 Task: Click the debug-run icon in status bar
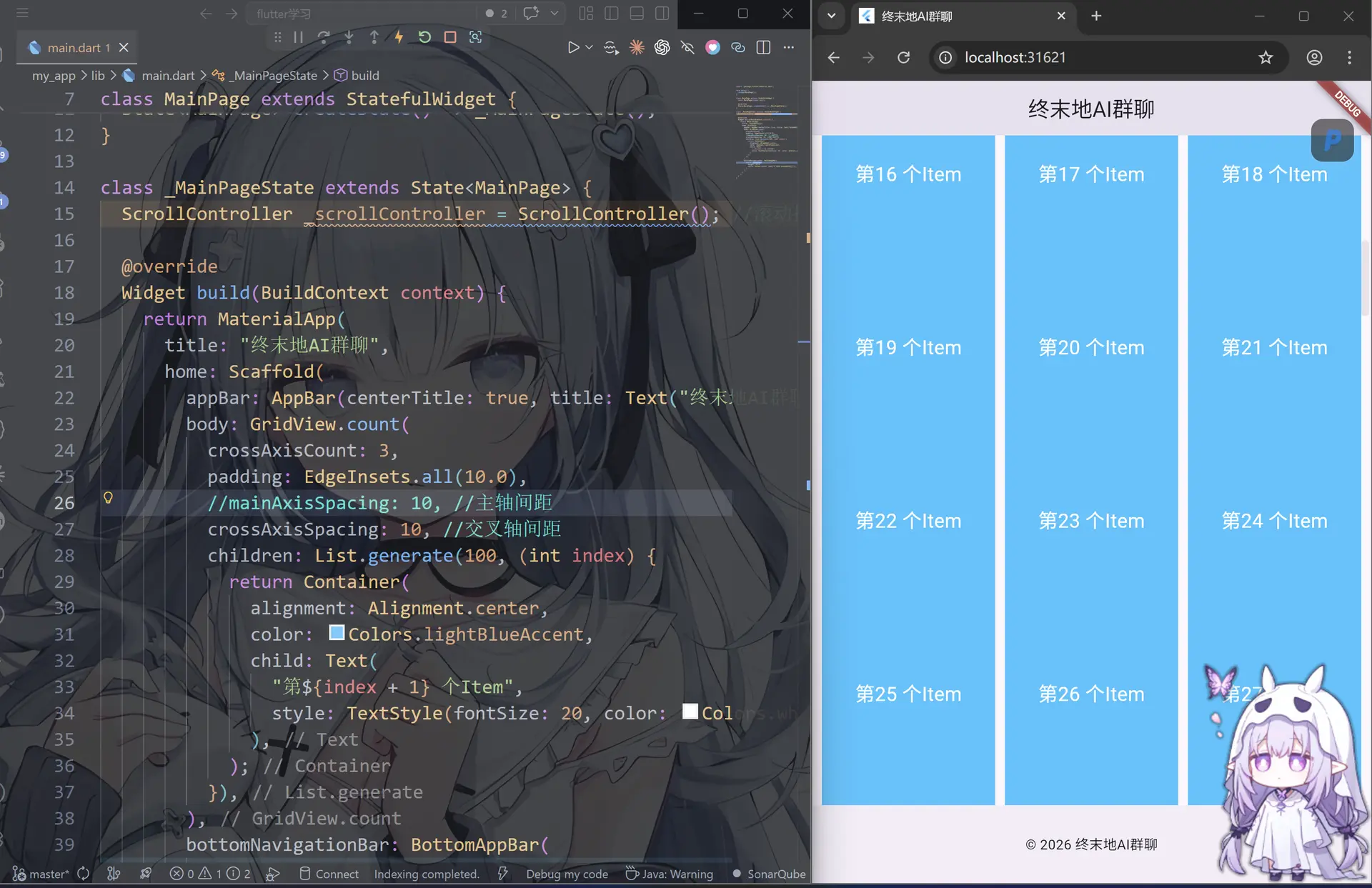(272, 874)
